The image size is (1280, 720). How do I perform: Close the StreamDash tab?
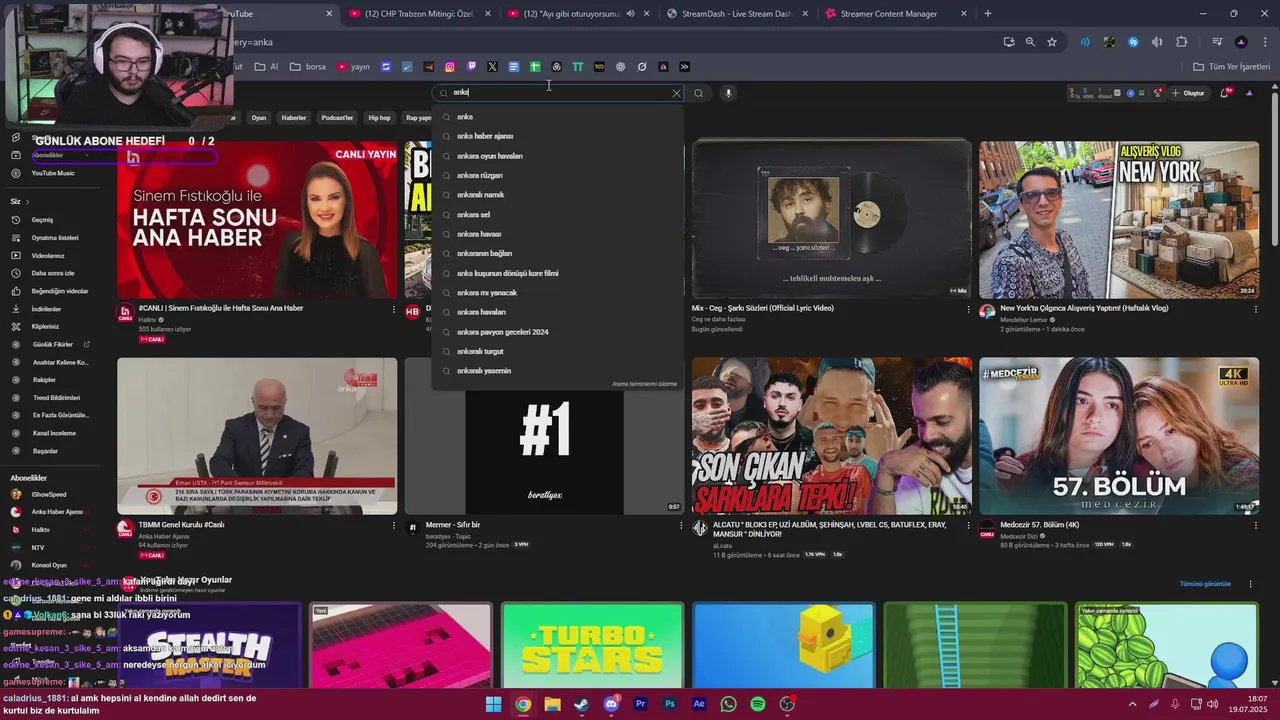point(806,14)
